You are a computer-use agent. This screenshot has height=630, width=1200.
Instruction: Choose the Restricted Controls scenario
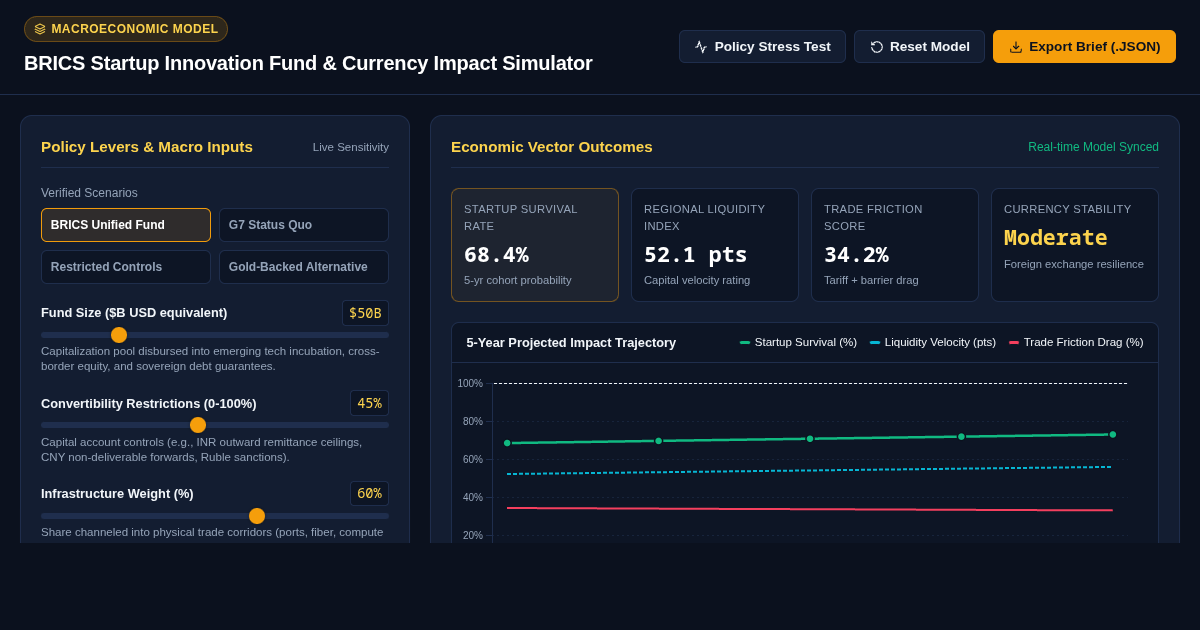pyautogui.click(x=126, y=267)
